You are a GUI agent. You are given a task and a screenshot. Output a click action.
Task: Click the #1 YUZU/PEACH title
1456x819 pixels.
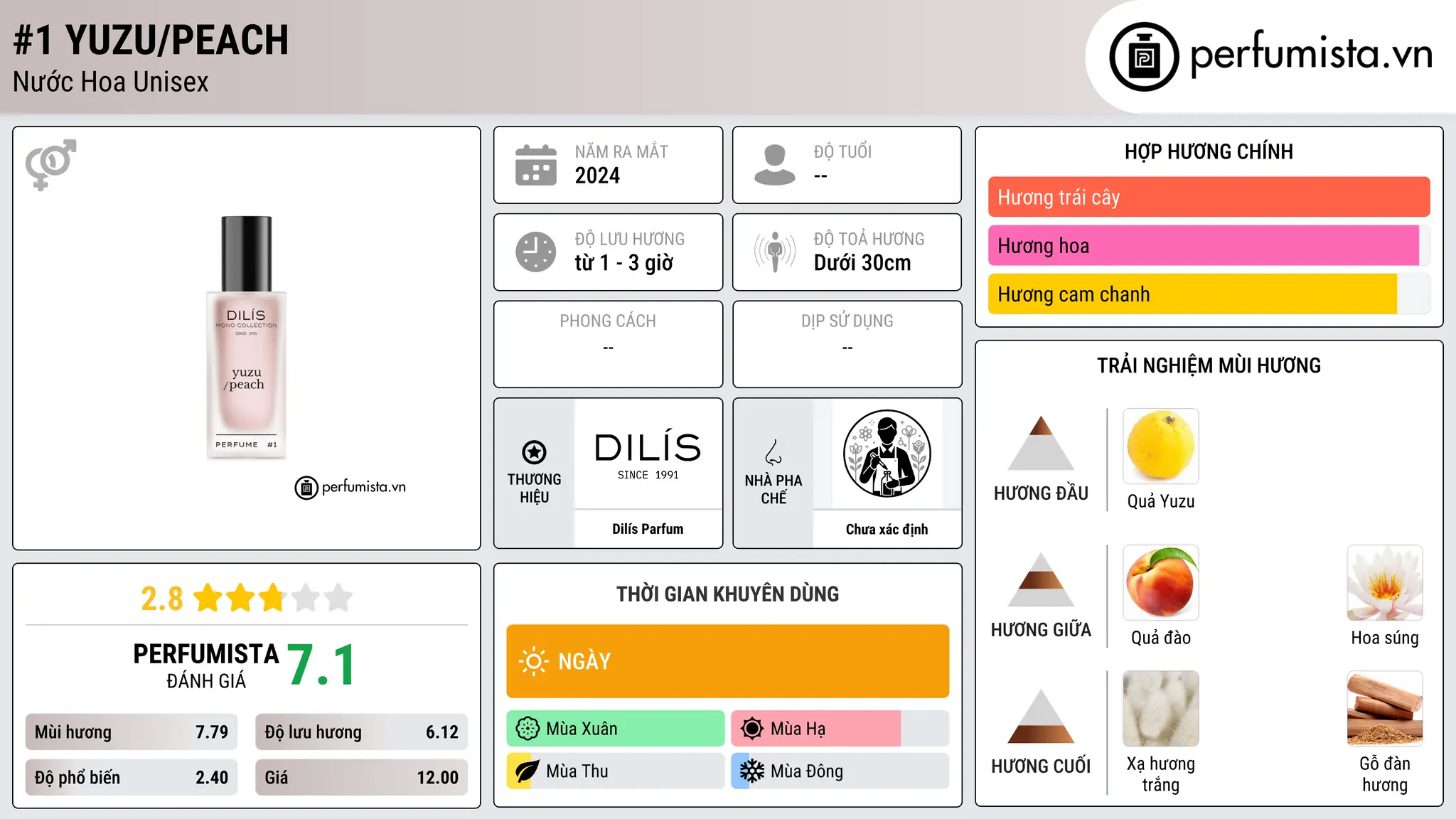[x=151, y=40]
